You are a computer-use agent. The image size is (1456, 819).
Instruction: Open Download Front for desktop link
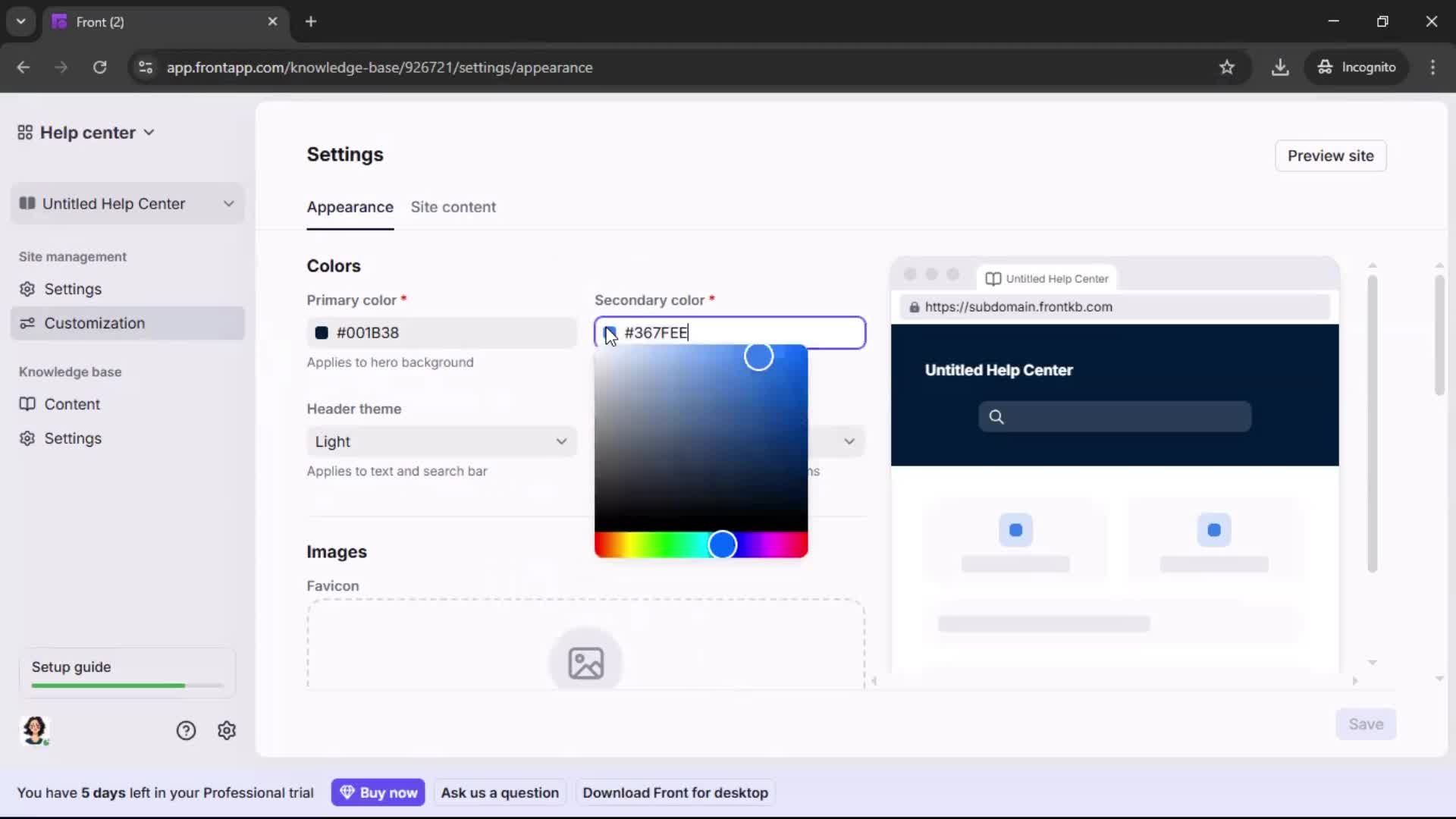[x=675, y=792]
